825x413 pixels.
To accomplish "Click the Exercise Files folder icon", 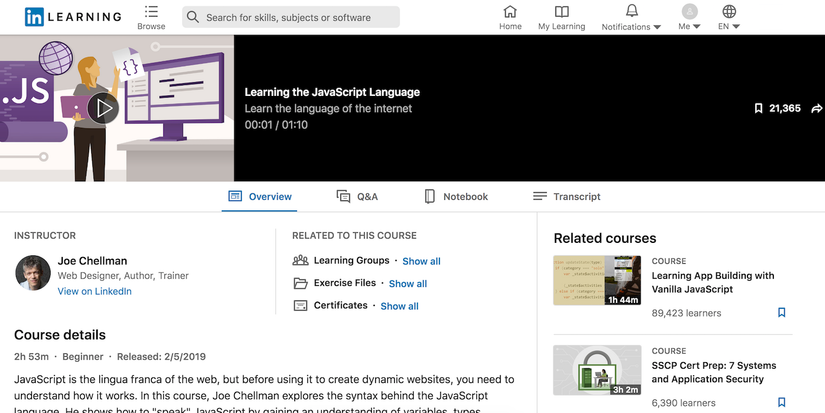I will (300, 284).
